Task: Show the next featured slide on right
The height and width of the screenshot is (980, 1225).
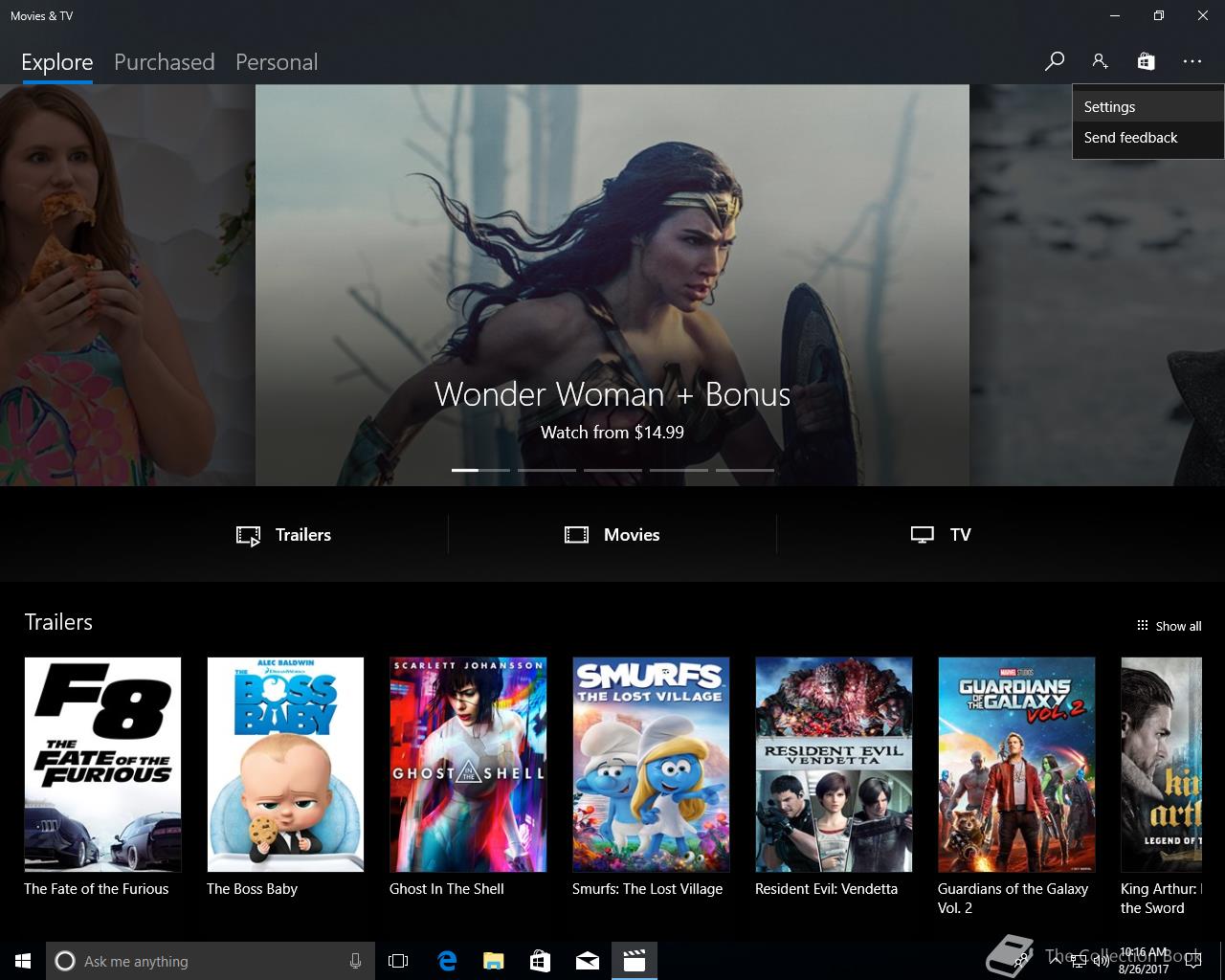Action: [x=1097, y=285]
